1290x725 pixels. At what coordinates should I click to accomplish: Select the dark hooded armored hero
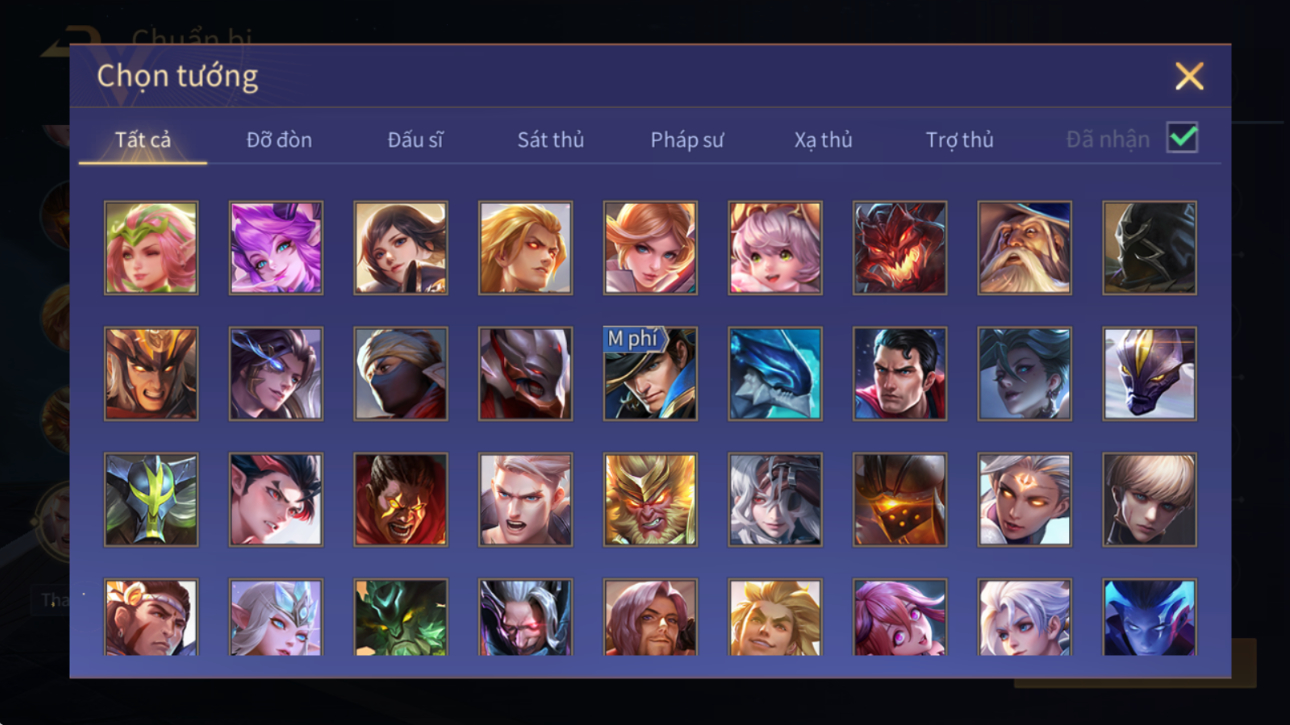click(1149, 248)
